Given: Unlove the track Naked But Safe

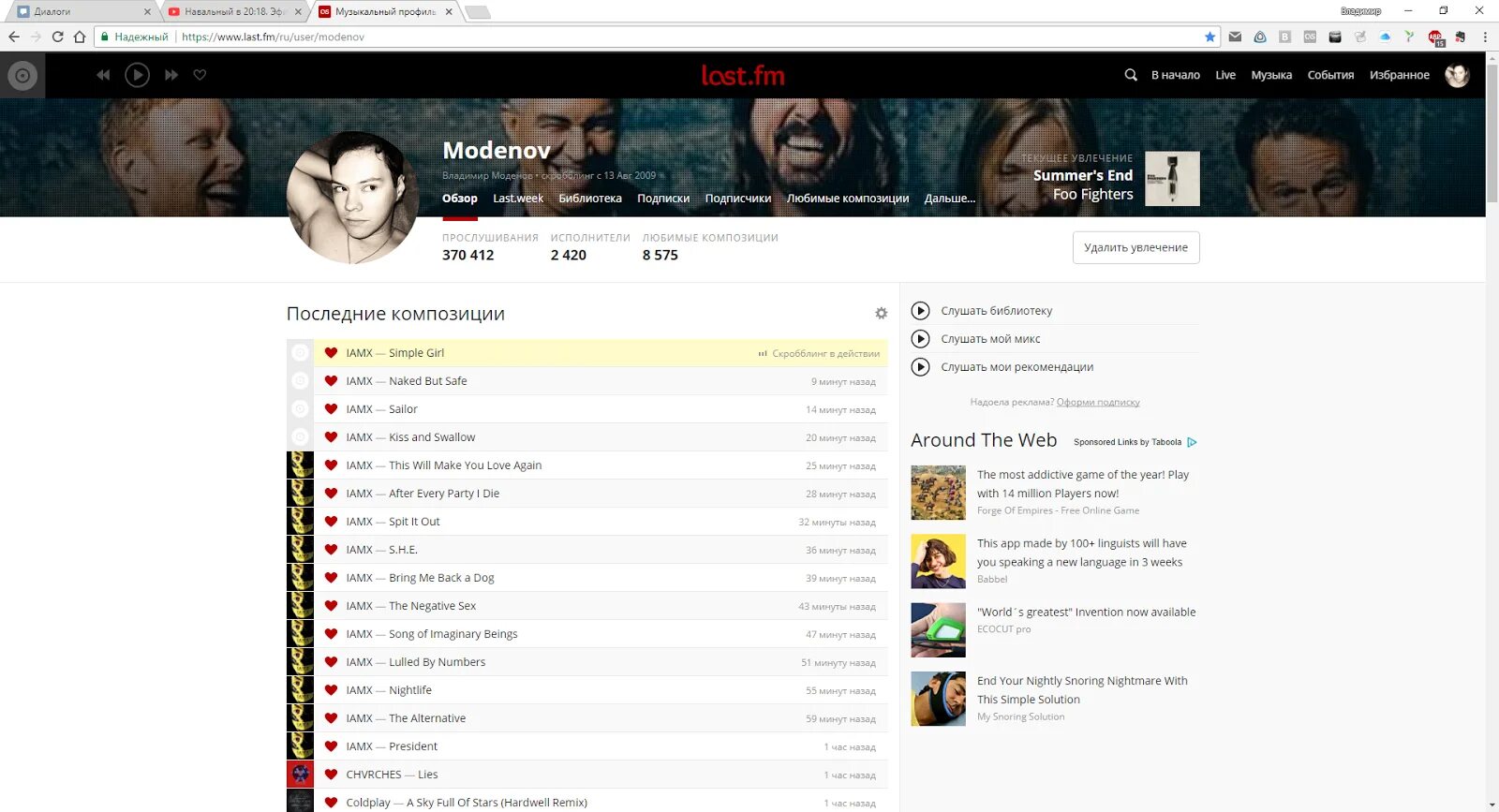Looking at the screenshot, I should click(331, 381).
